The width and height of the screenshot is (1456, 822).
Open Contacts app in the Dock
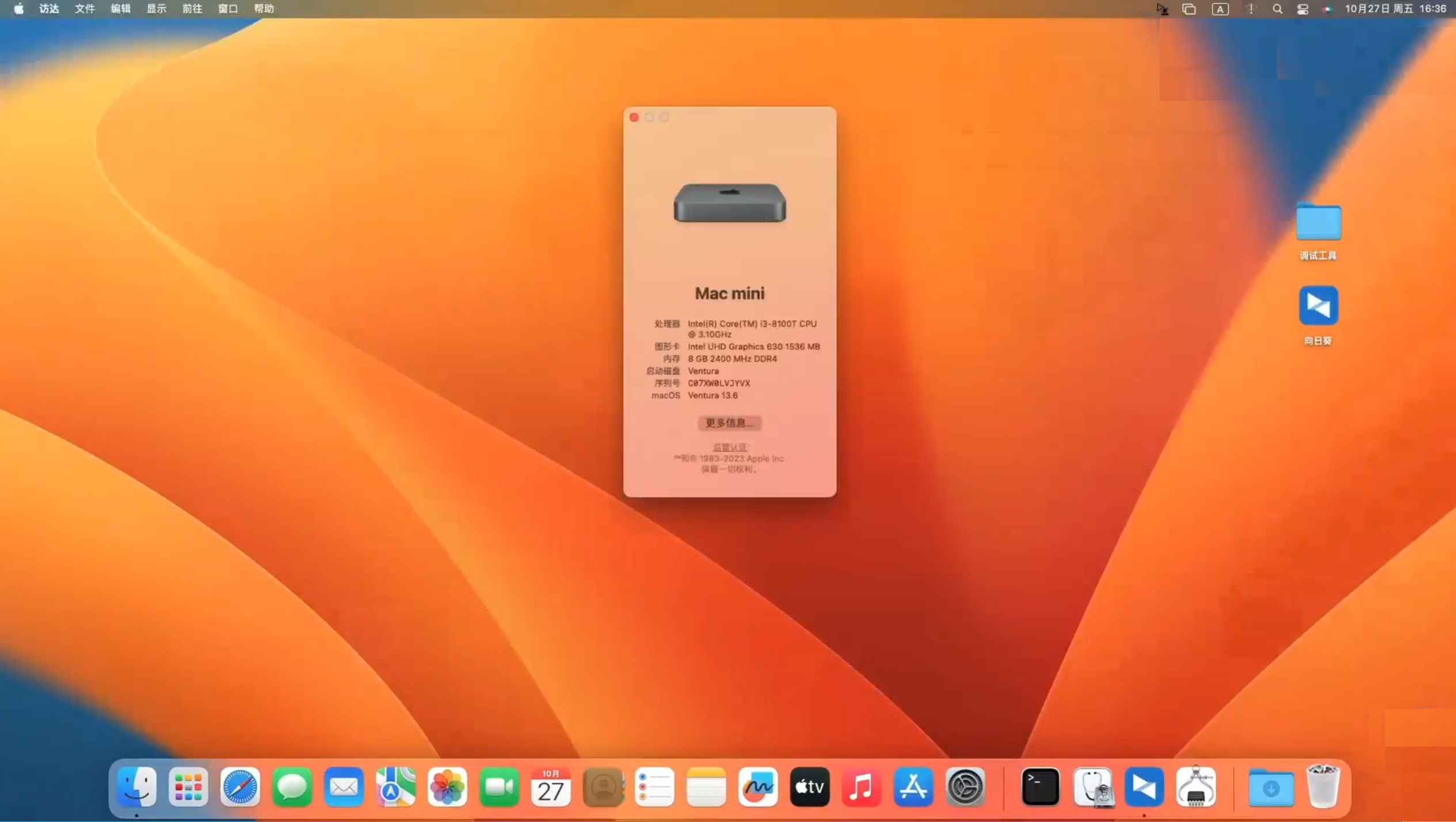[603, 786]
